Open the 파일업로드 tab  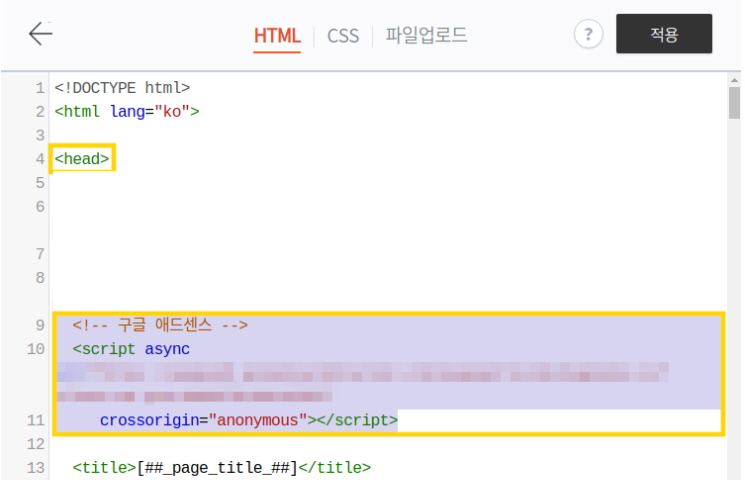(426, 35)
